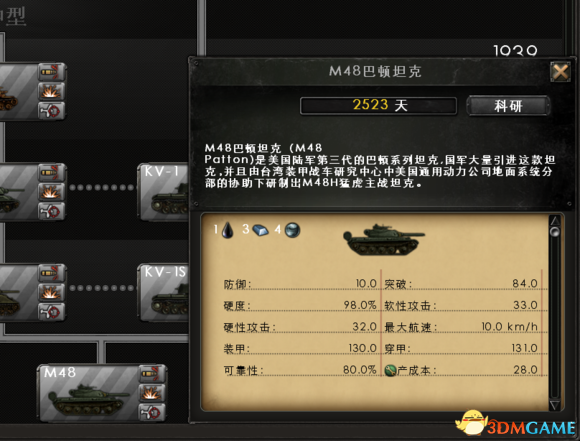This screenshot has height=441, width=580.
Task: Click the steel ingot resource icon
Action: (x=260, y=230)
